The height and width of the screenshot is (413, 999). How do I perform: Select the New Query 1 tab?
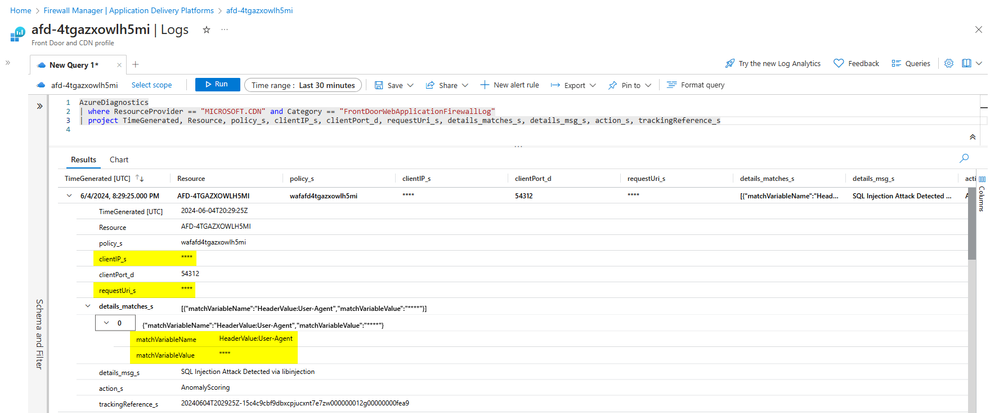(73, 65)
